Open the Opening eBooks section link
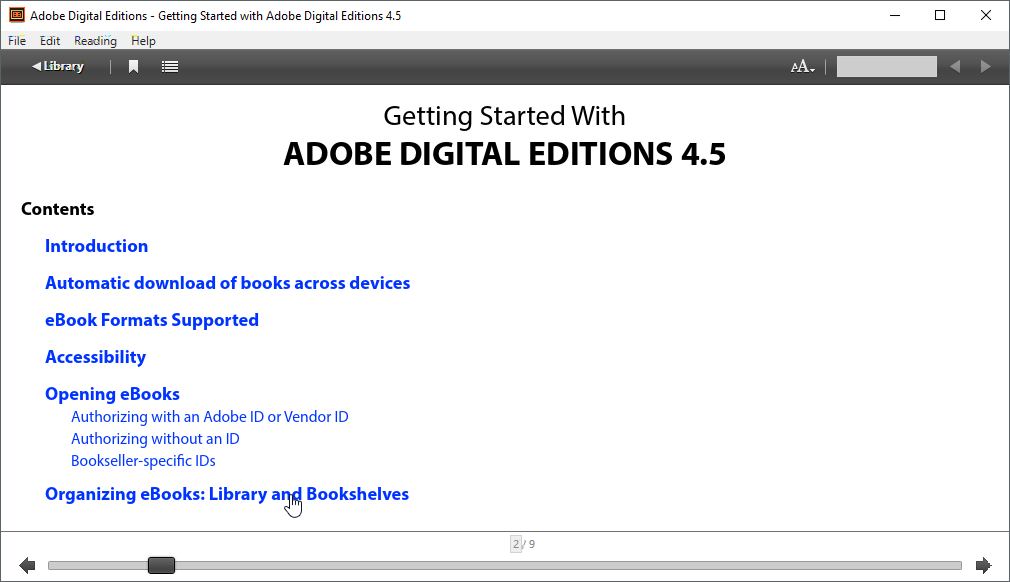This screenshot has width=1010, height=582. [112, 394]
